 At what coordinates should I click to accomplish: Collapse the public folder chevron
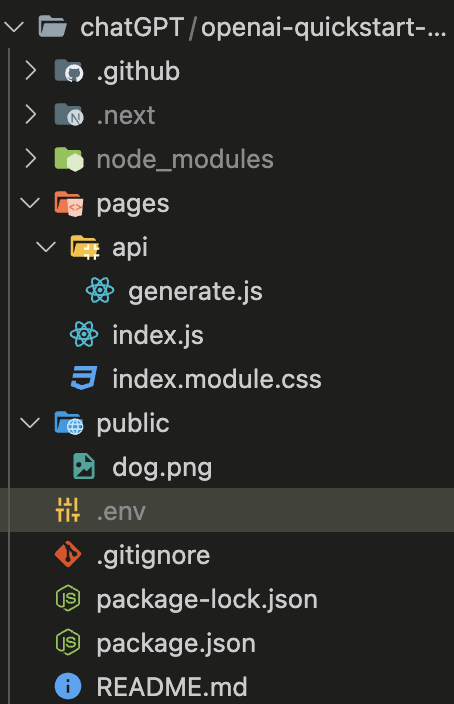pyautogui.click(x=31, y=422)
